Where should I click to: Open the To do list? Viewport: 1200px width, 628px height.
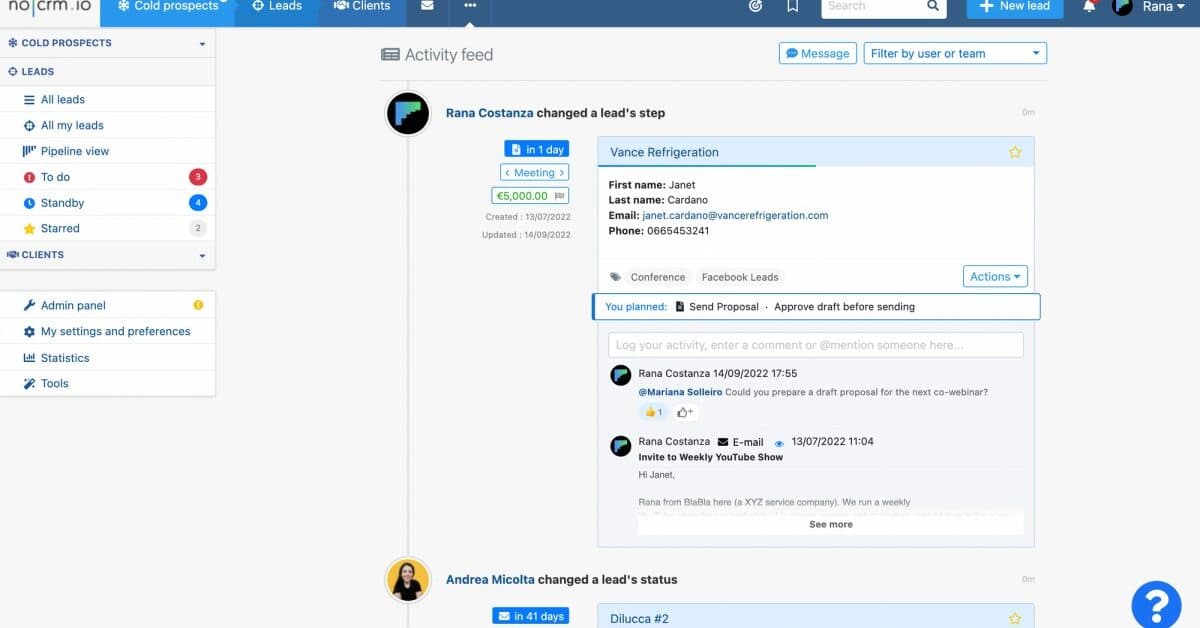point(108,177)
